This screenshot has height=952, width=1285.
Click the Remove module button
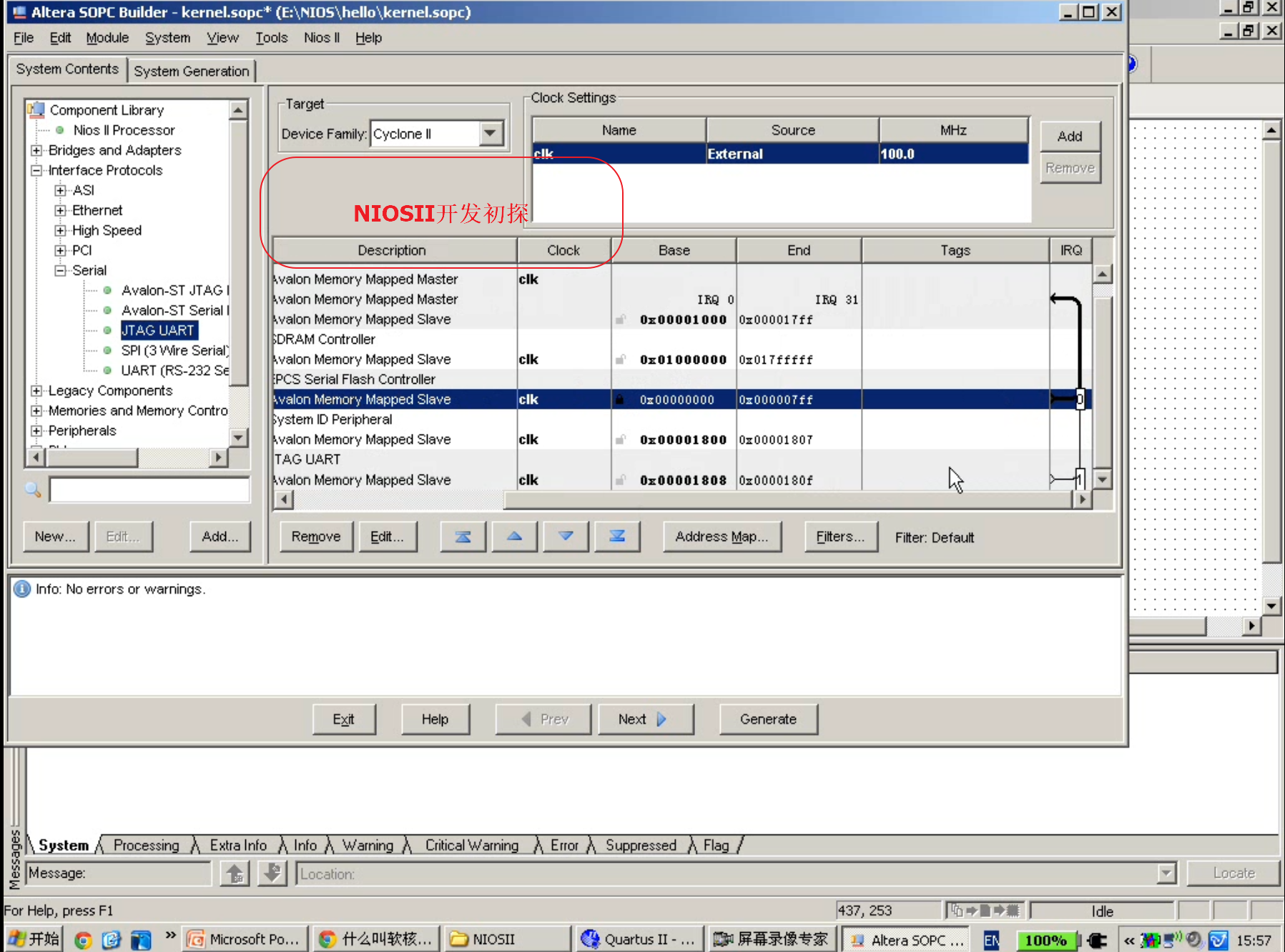pyautogui.click(x=316, y=537)
